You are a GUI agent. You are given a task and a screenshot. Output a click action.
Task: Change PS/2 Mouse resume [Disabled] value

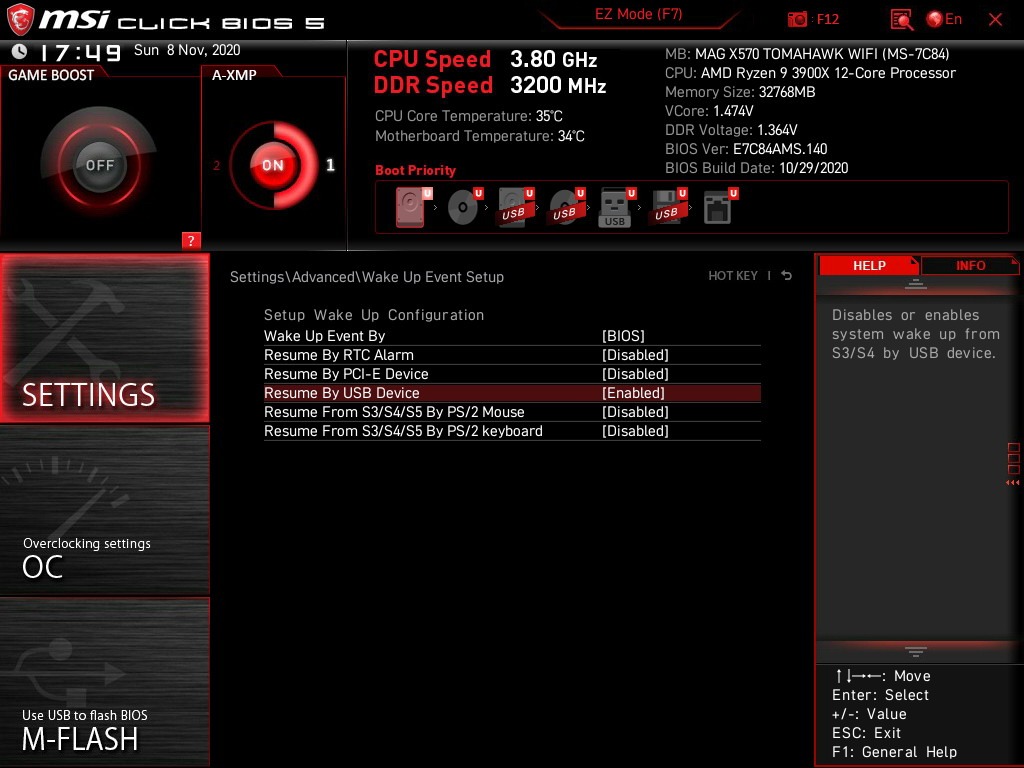(x=635, y=411)
